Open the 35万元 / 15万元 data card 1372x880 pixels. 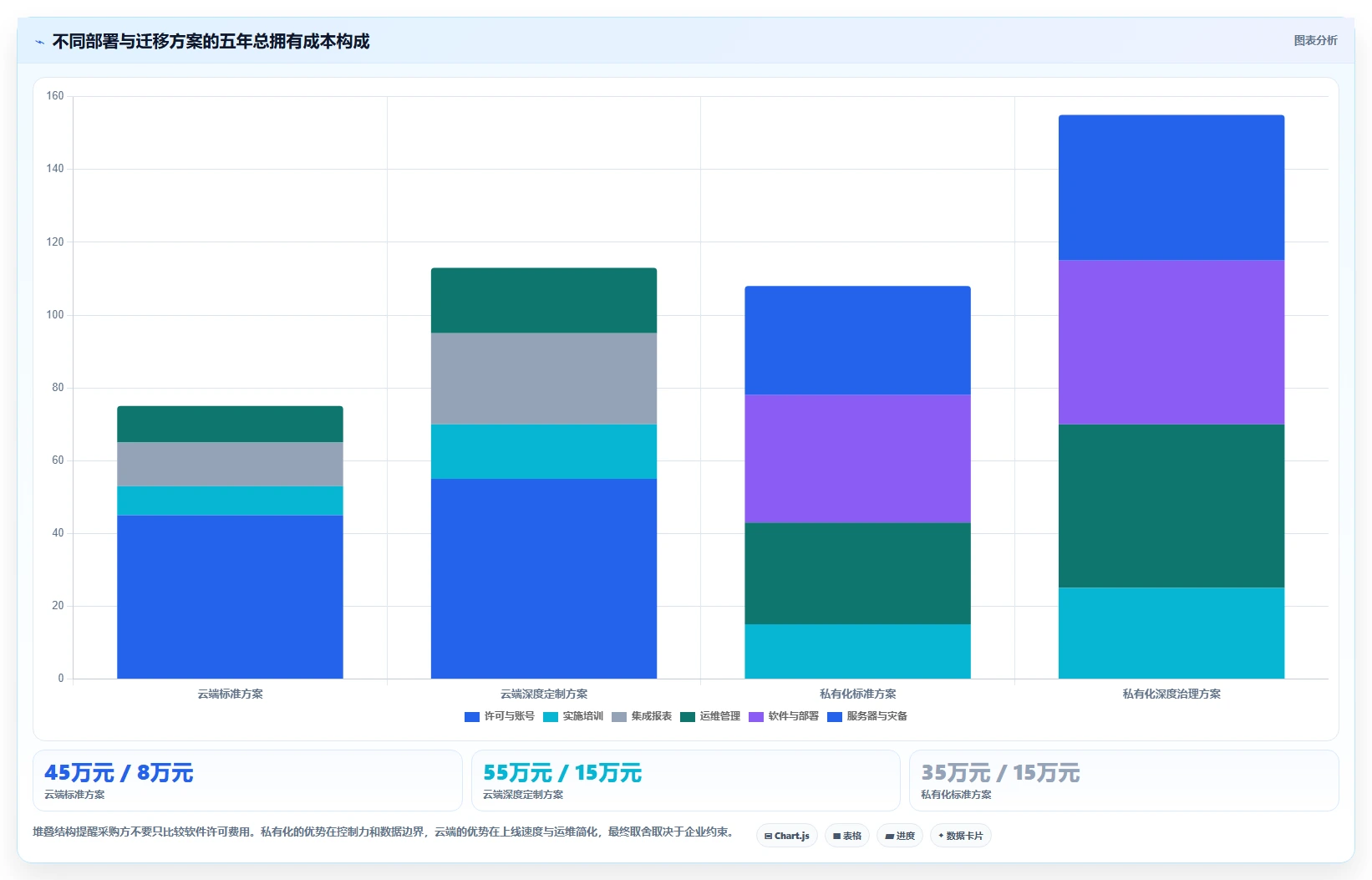pyautogui.click(x=1124, y=781)
